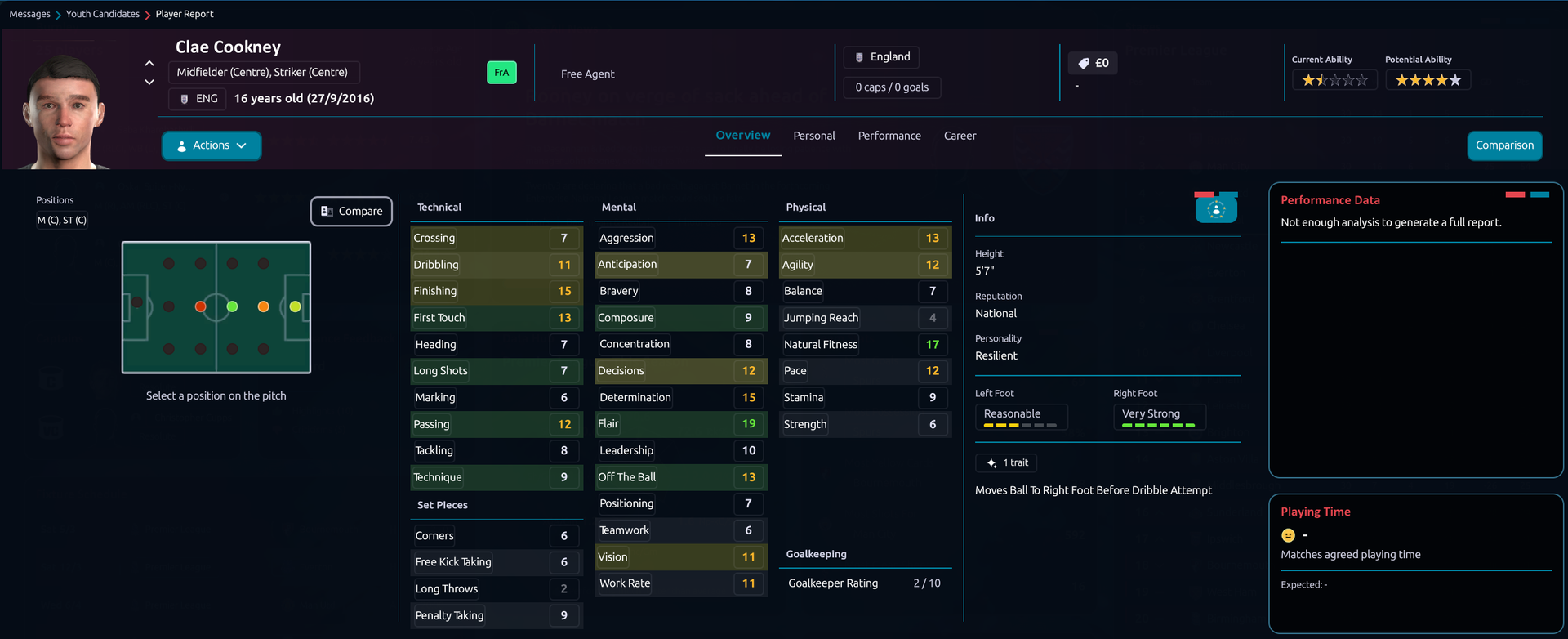Click the Compare button above pitch
The image size is (1568, 639).
(352, 211)
